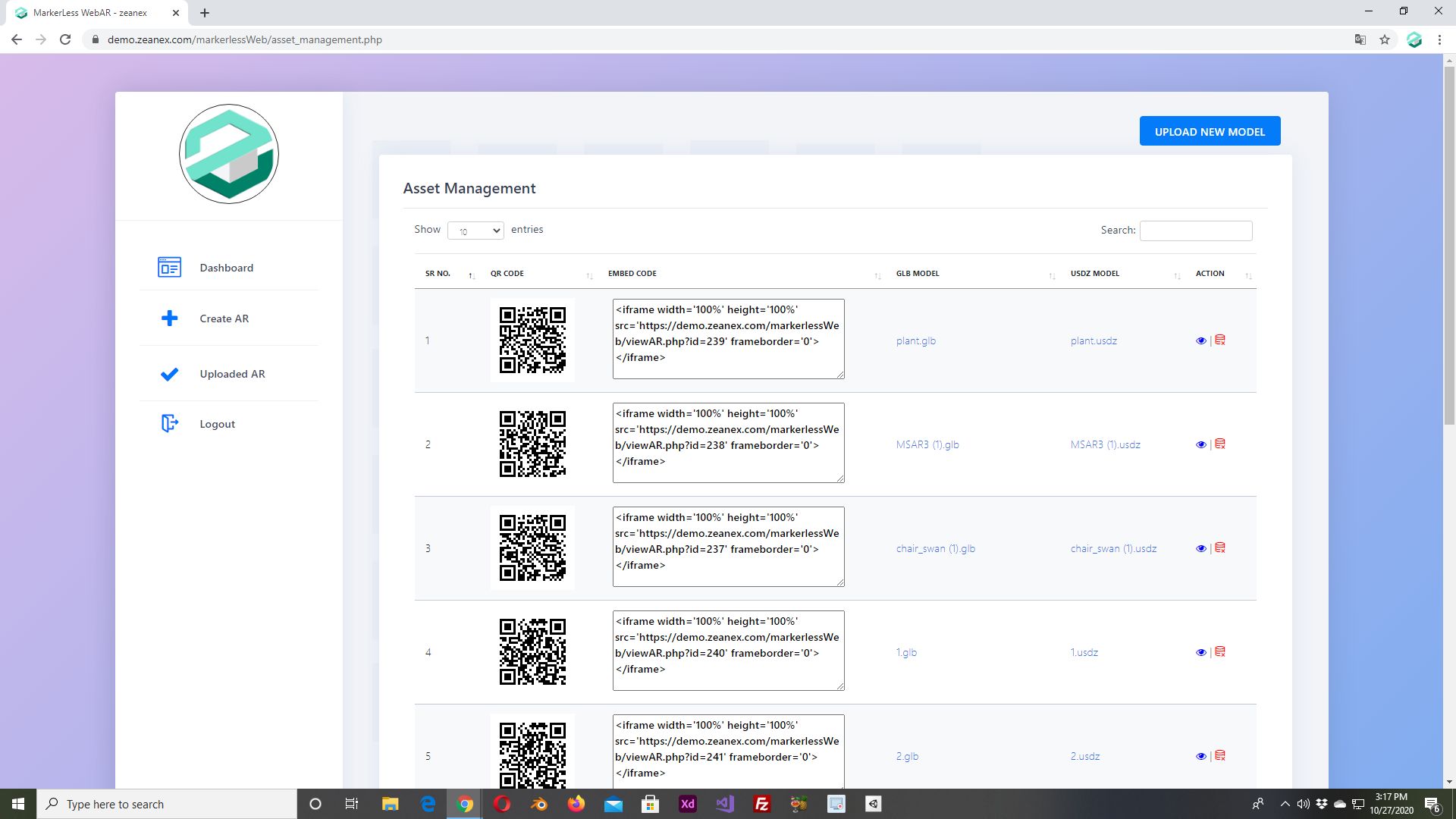Screen dimensions: 1456x819
Task: Open the Show entries dropdown
Action: click(475, 231)
